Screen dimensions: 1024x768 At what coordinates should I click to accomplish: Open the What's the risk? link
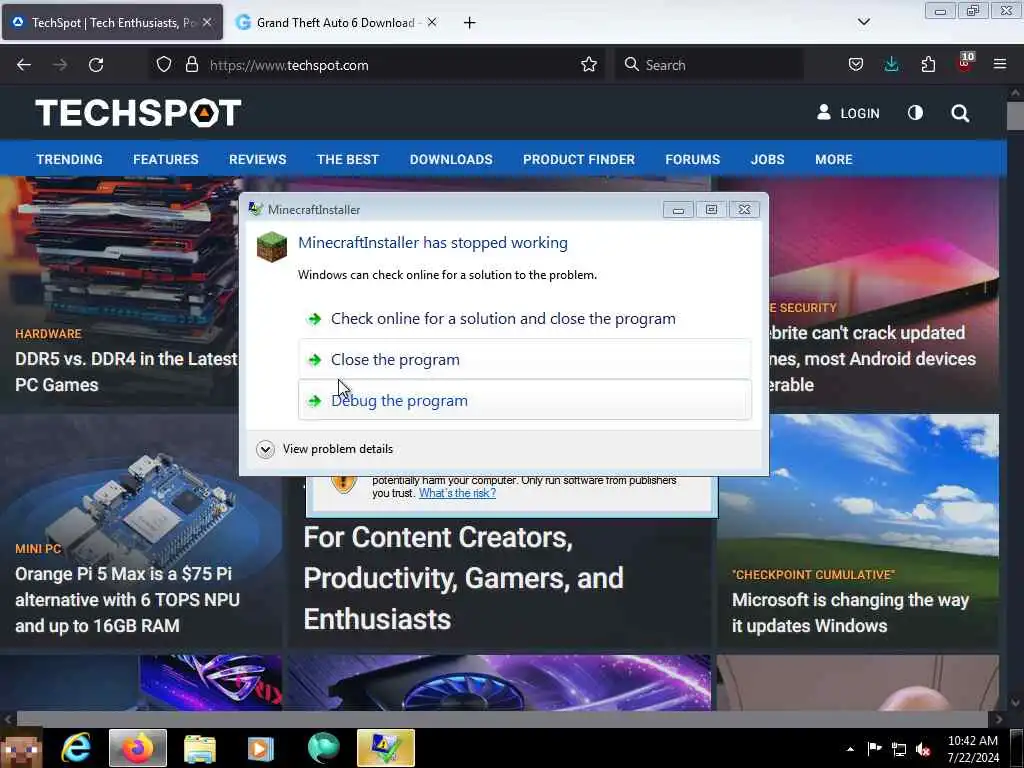(x=457, y=493)
